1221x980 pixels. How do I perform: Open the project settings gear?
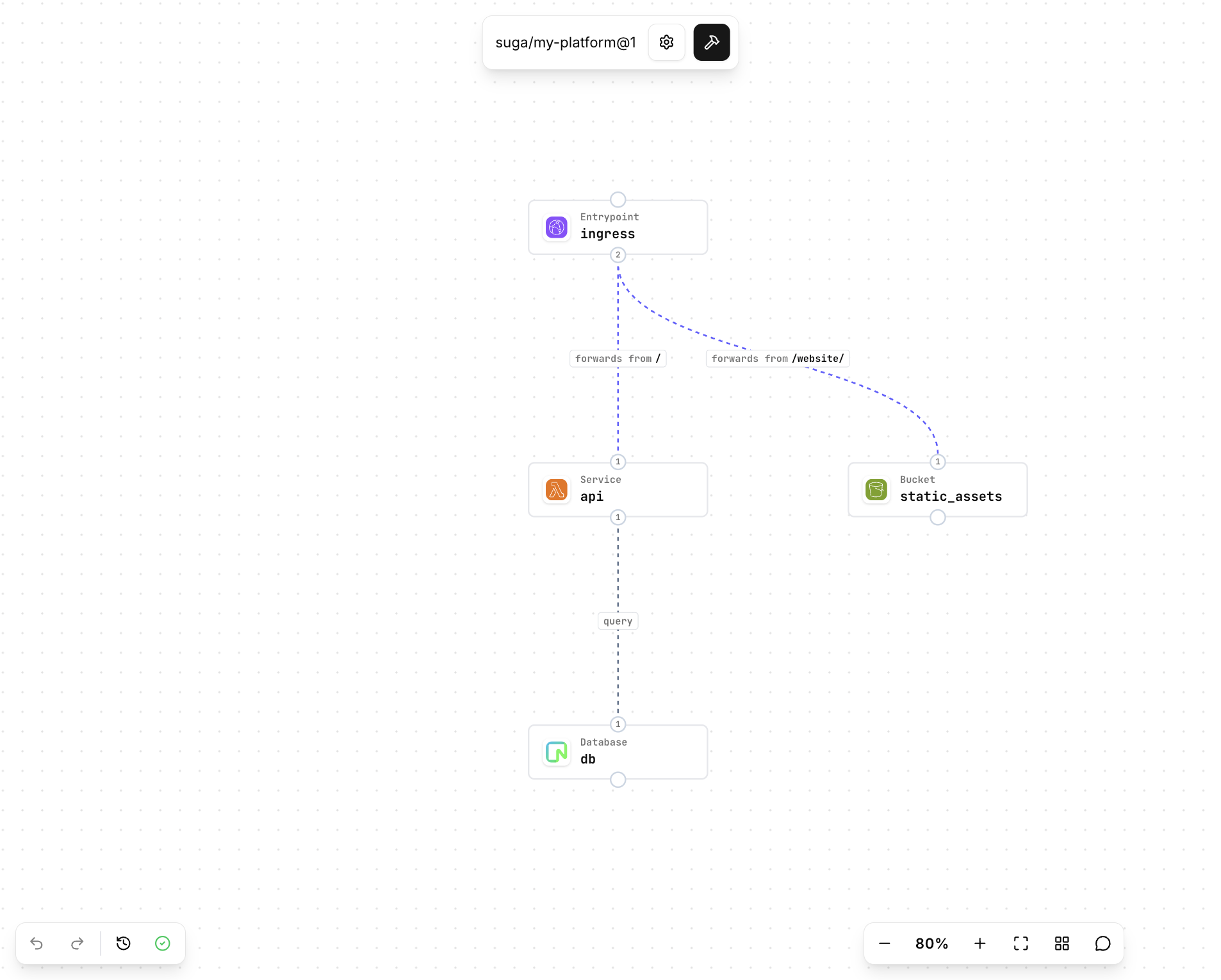(x=666, y=42)
